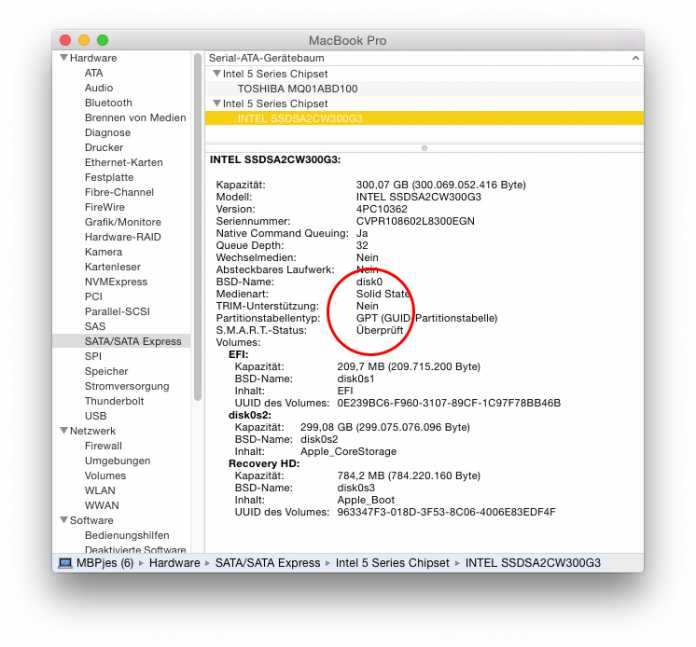Open WLAN under Netzwerk
Screen dimensions: 696x647
click(100, 490)
